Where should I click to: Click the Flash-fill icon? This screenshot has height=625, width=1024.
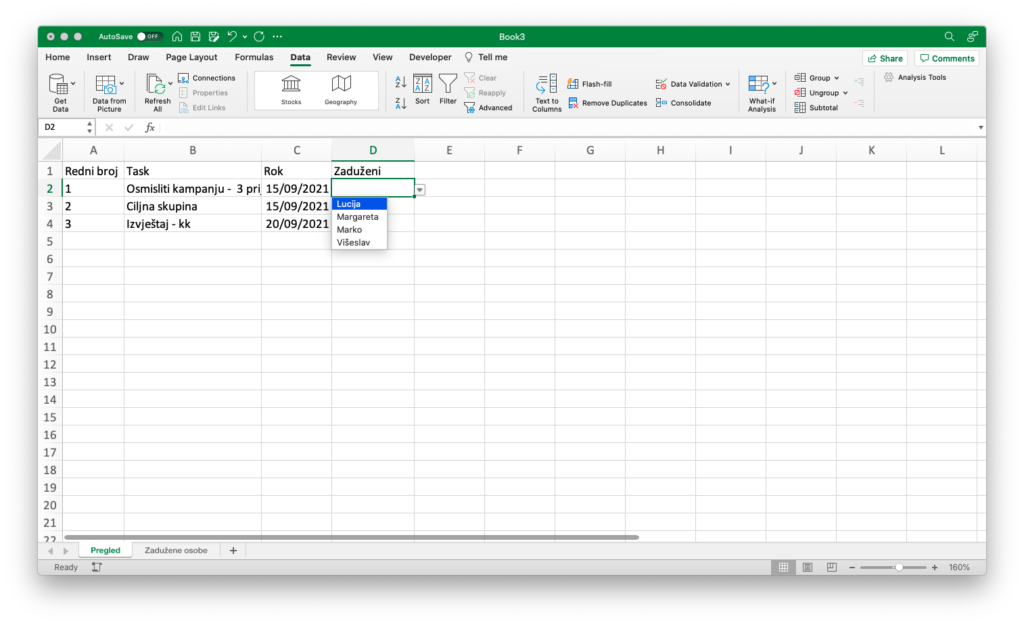[x=573, y=84]
